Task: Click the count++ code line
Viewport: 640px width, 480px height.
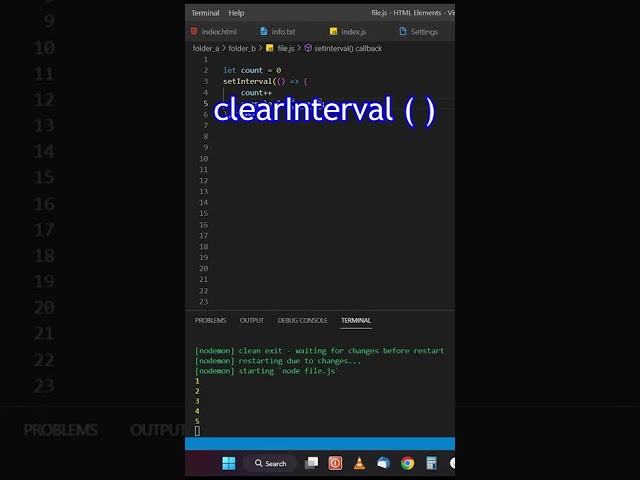Action: tap(256, 93)
